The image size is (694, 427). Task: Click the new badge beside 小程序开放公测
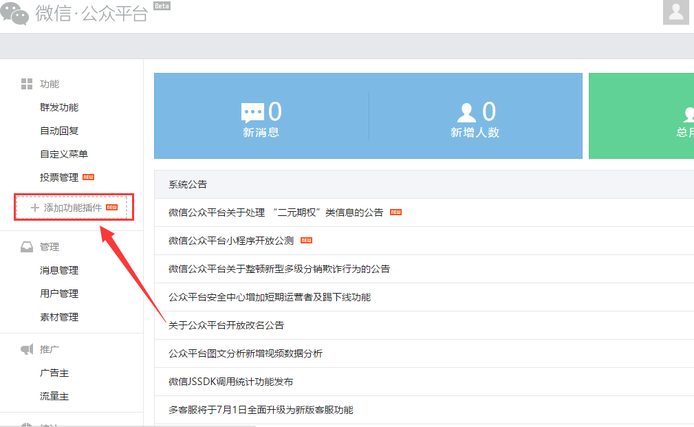(x=306, y=240)
